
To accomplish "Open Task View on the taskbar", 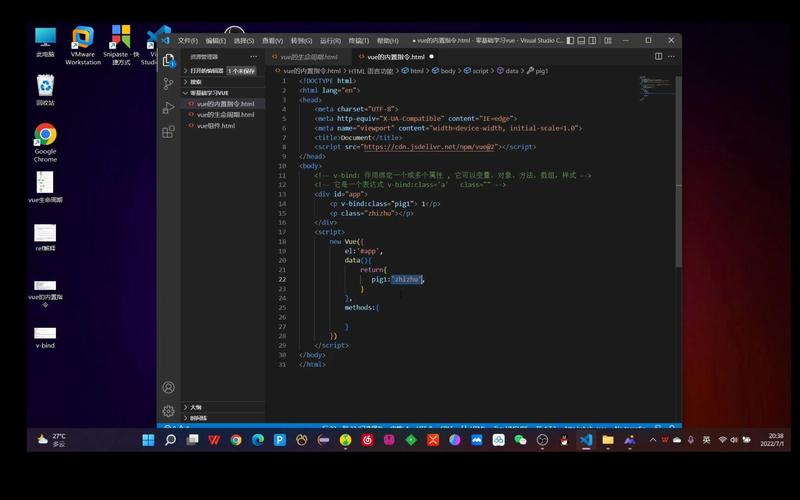I will click(x=192, y=440).
